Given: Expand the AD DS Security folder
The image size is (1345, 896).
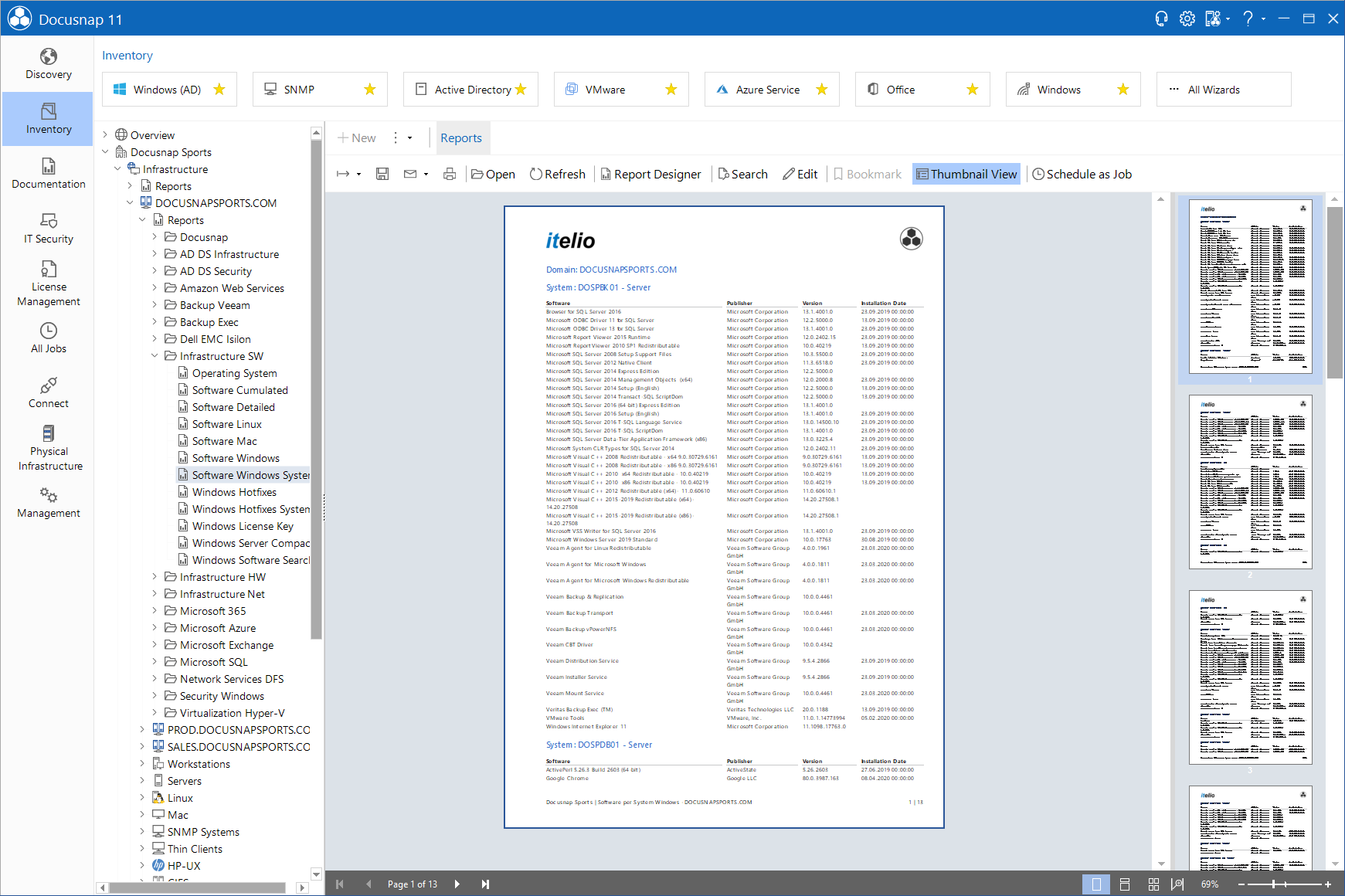Looking at the screenshot, I should tap(155, 271).
